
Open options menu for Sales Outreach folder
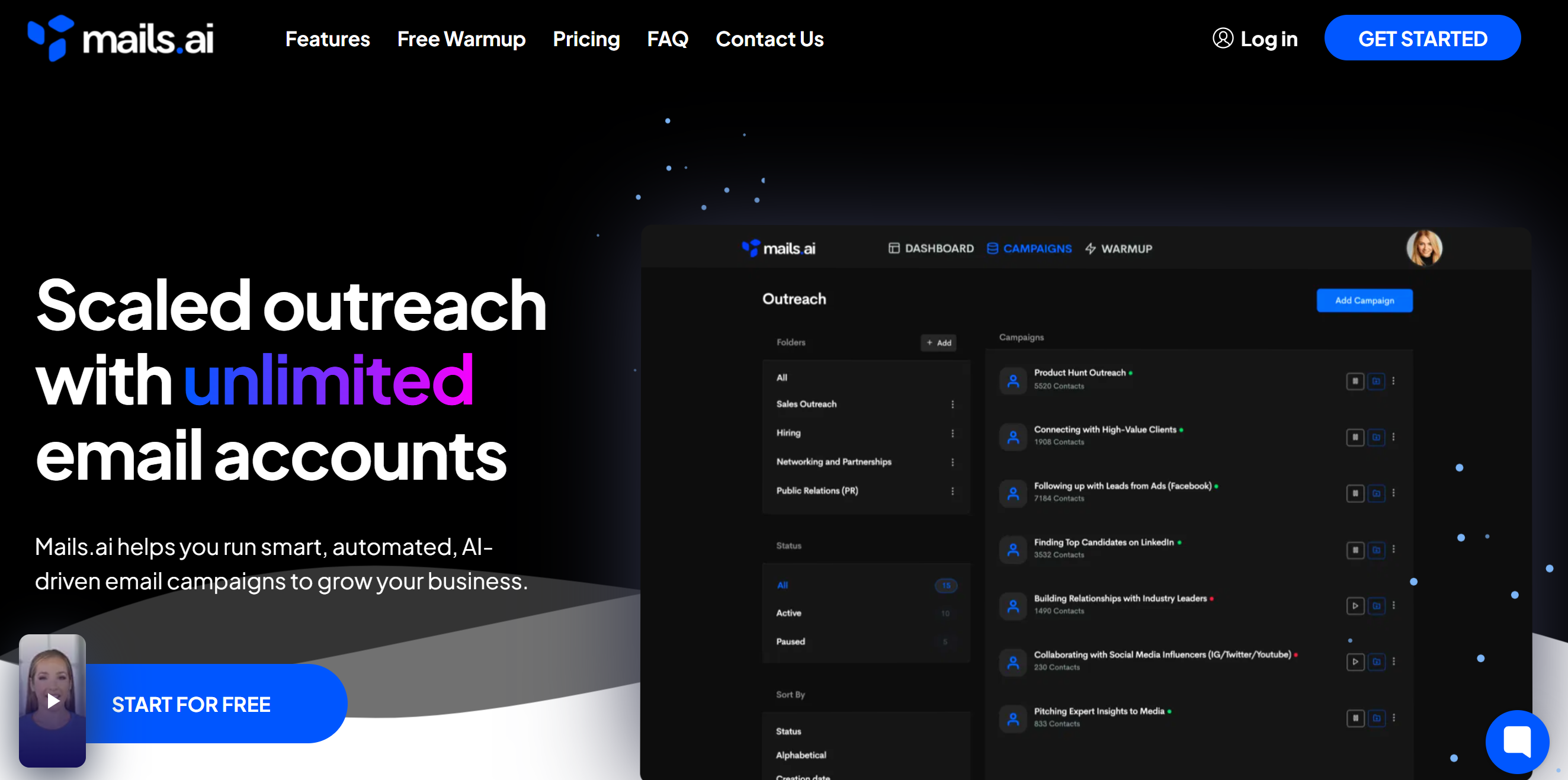tap(953, 404)
